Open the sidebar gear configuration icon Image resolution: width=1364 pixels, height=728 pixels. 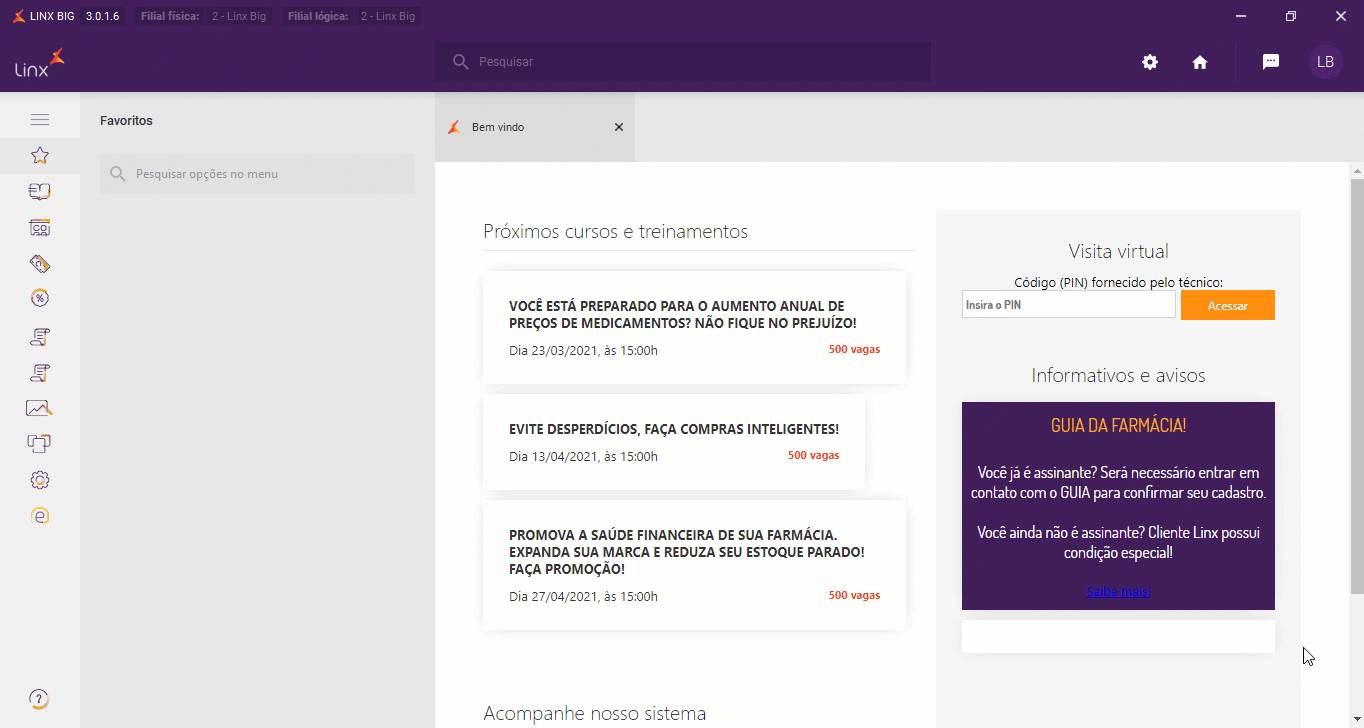pyautogui.click(x=40, y=480)
